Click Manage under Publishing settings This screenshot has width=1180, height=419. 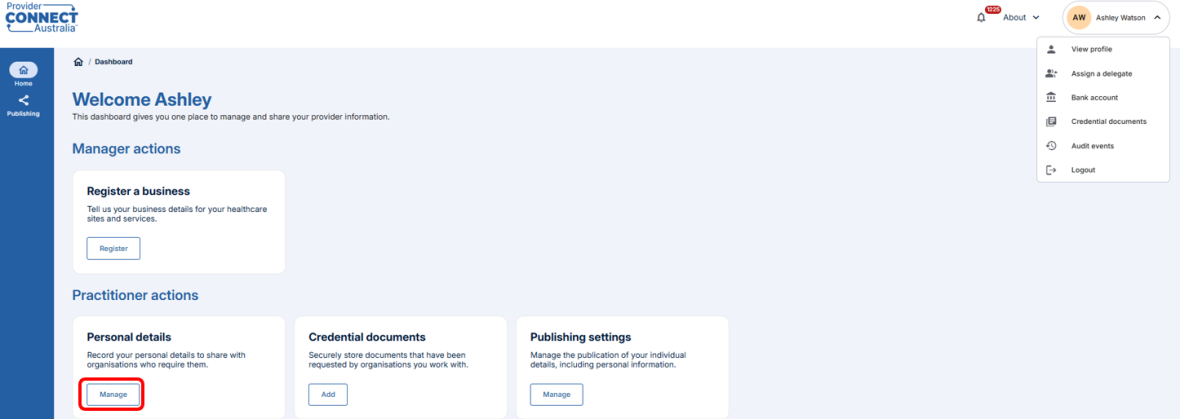[x=557, y=394]
